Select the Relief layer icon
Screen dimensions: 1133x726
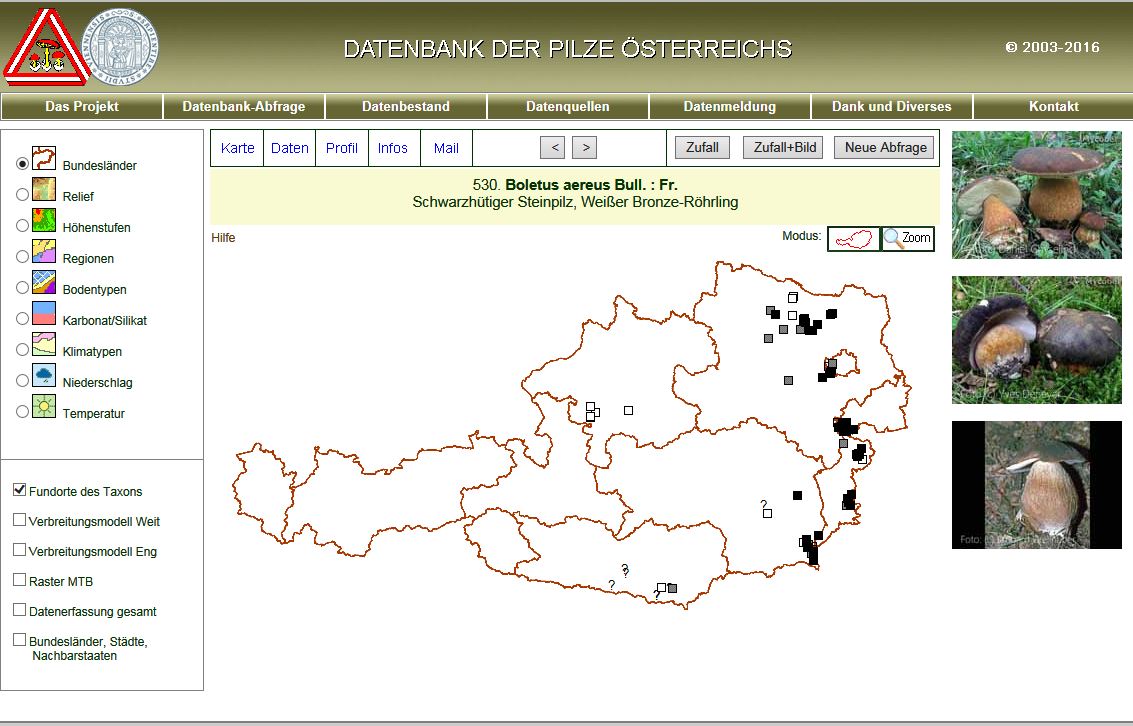click(44, 189)
